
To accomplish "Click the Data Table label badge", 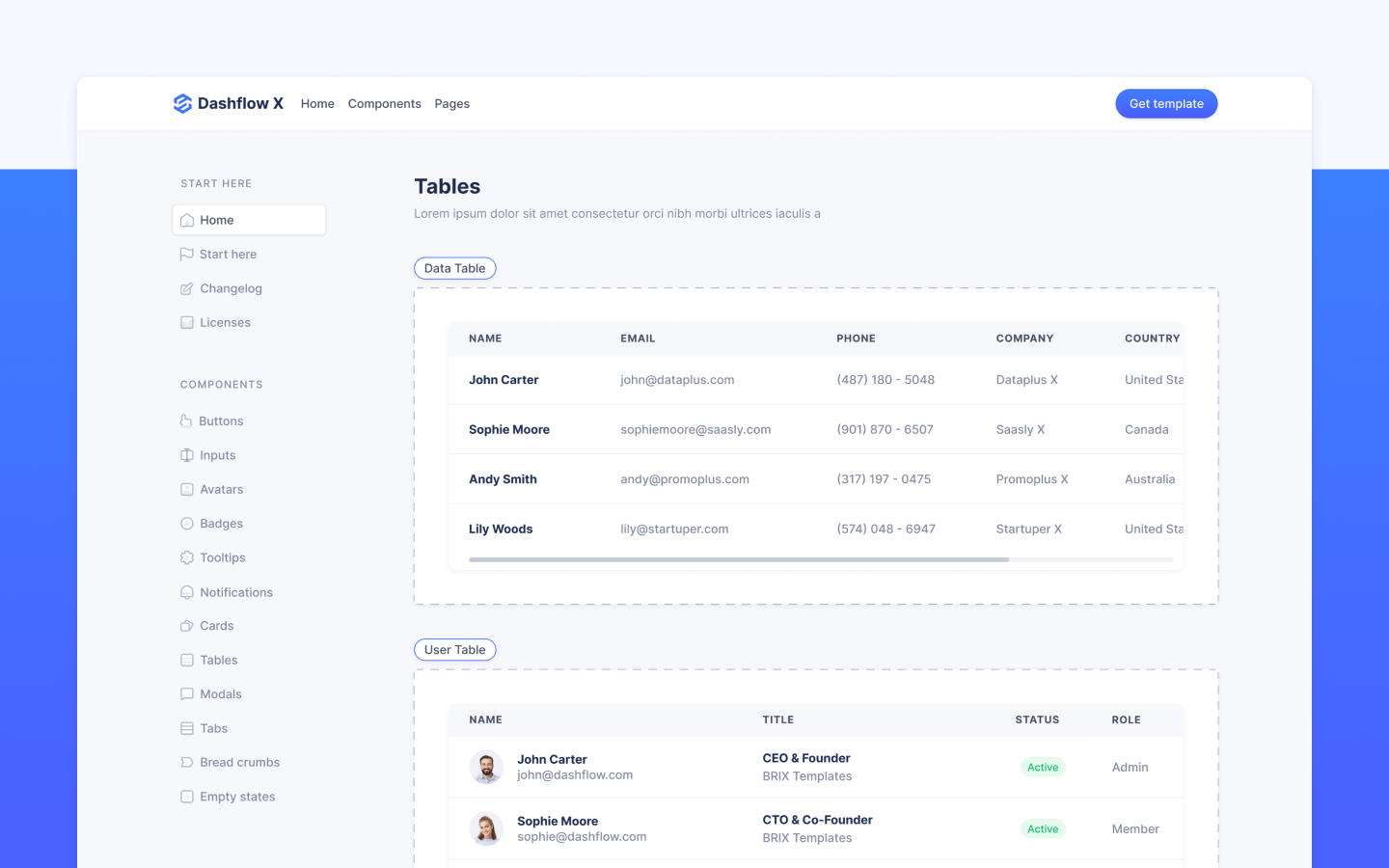I will pos(454,268).
